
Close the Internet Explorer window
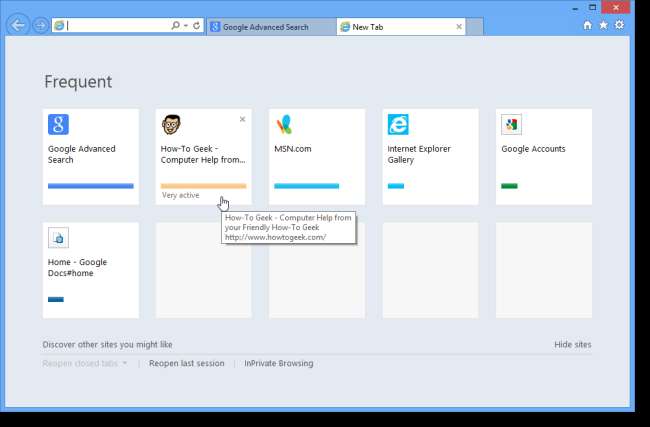pos(616,7)
